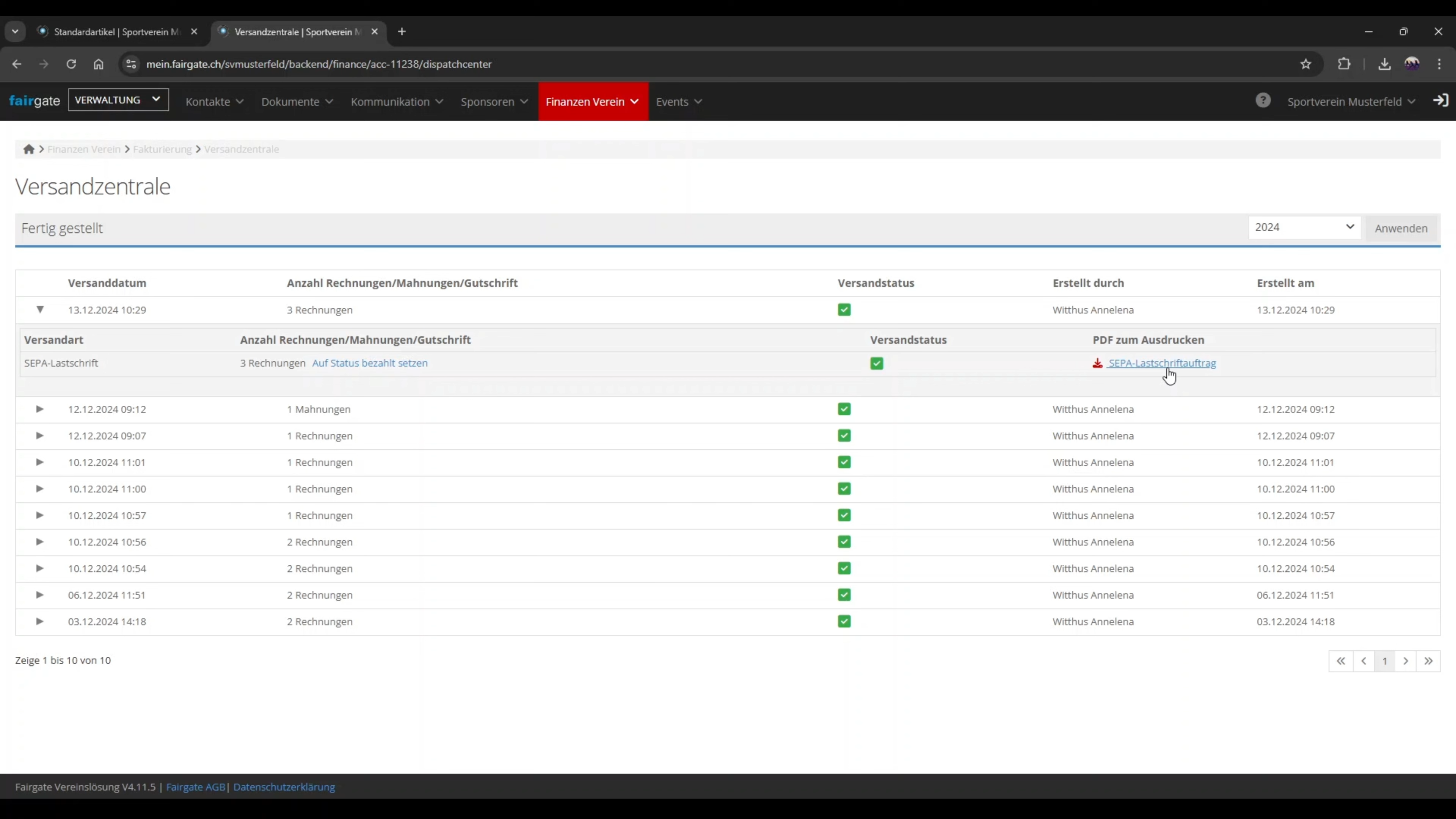Go to previous page in pagination
1456x819 pixels.
tap(1364, 661)
